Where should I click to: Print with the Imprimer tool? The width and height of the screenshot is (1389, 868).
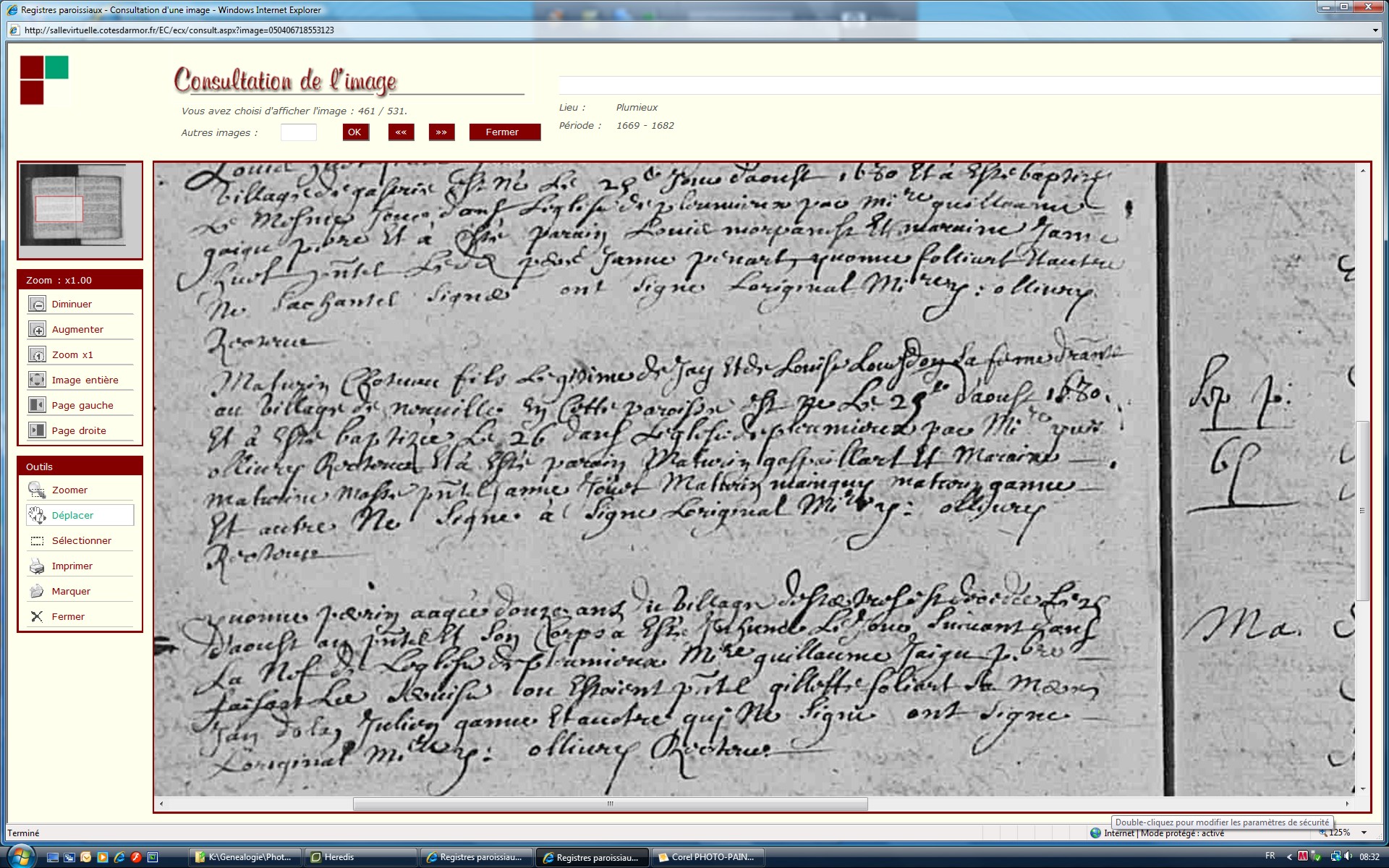pyautogui.click(x=37, y=566)
